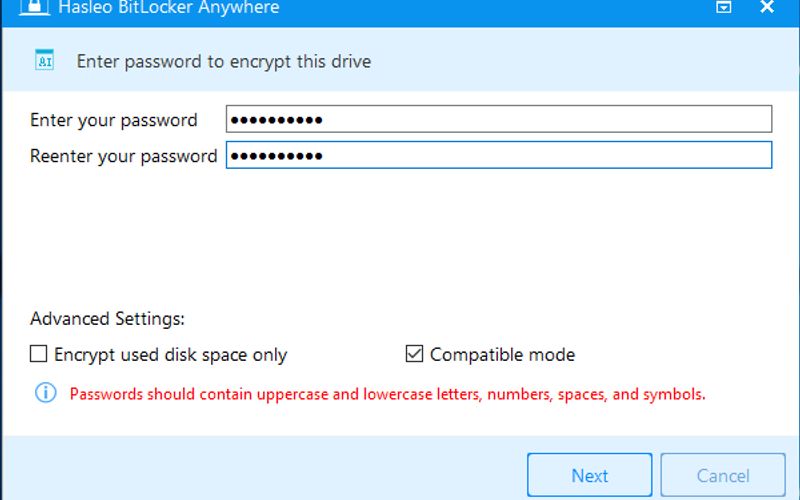
Task: Click the padlock app icon in title bar
Action: tap(34, 7)
